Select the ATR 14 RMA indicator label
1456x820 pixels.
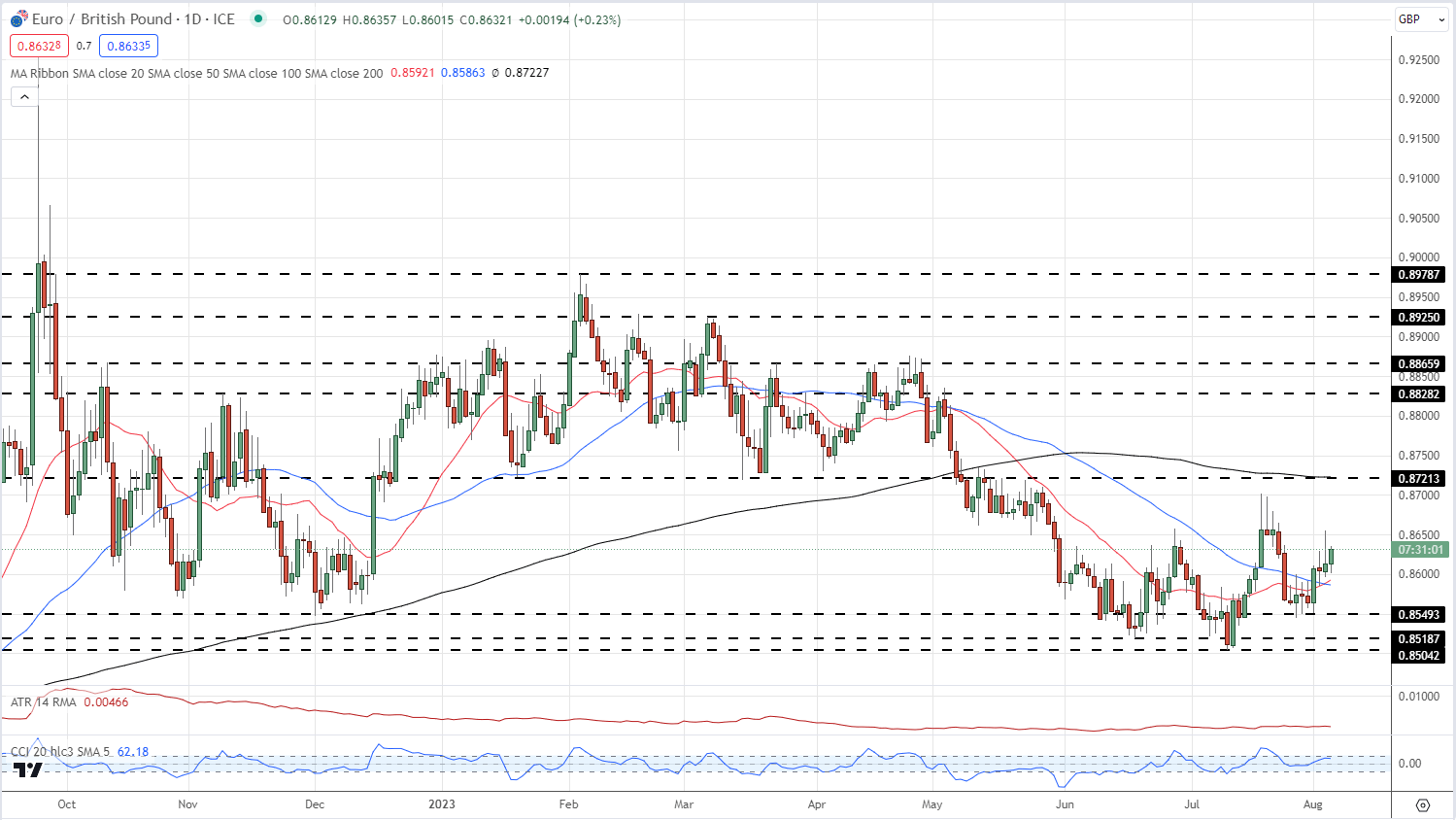click(x=43, y=701)
